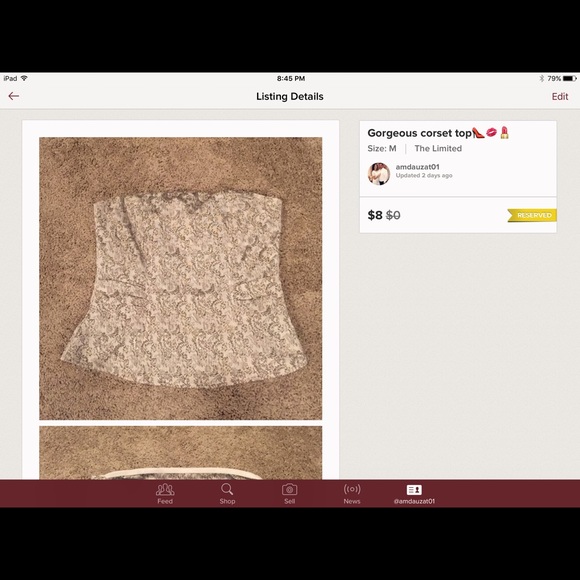Tap the back arrow icon
The image size is (580, 580).
point(14,96)
